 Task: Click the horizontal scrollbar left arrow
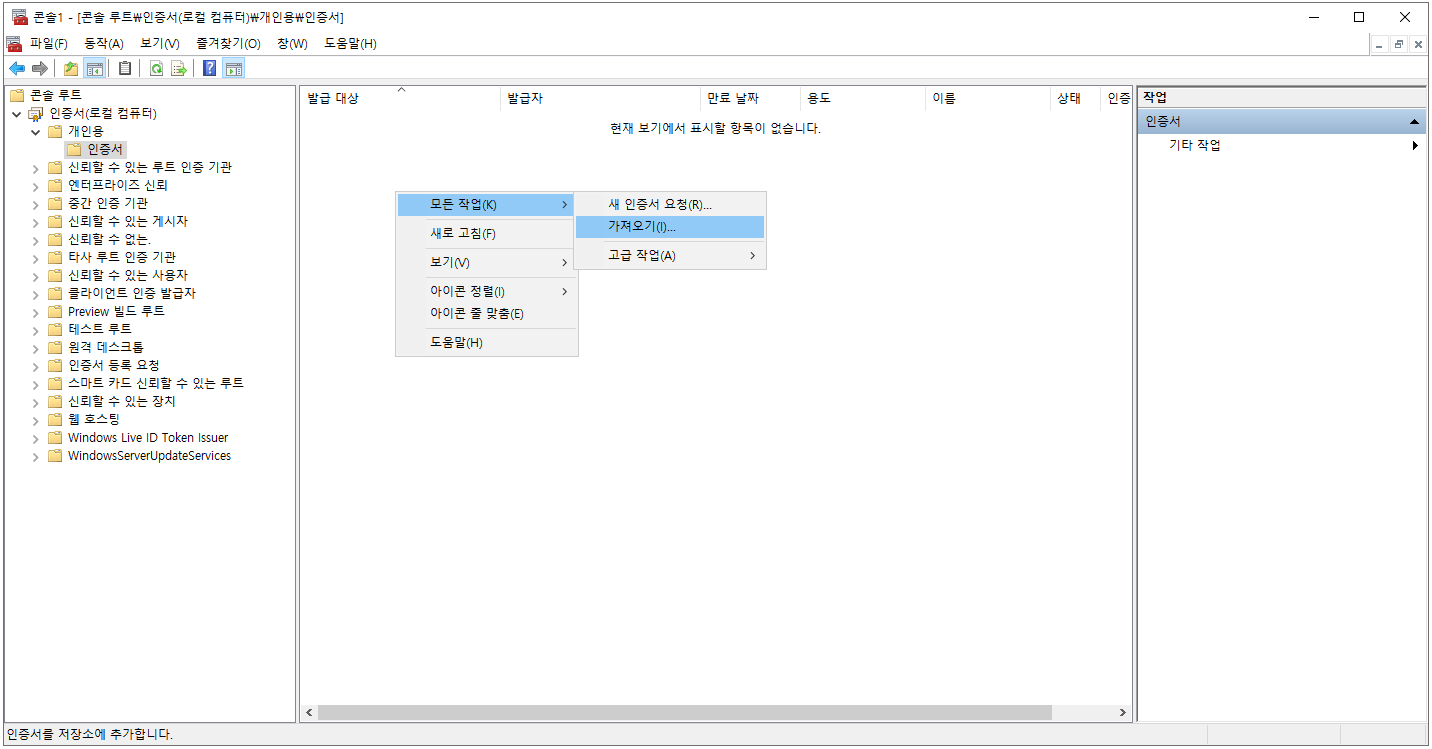[x=309, y=713]
